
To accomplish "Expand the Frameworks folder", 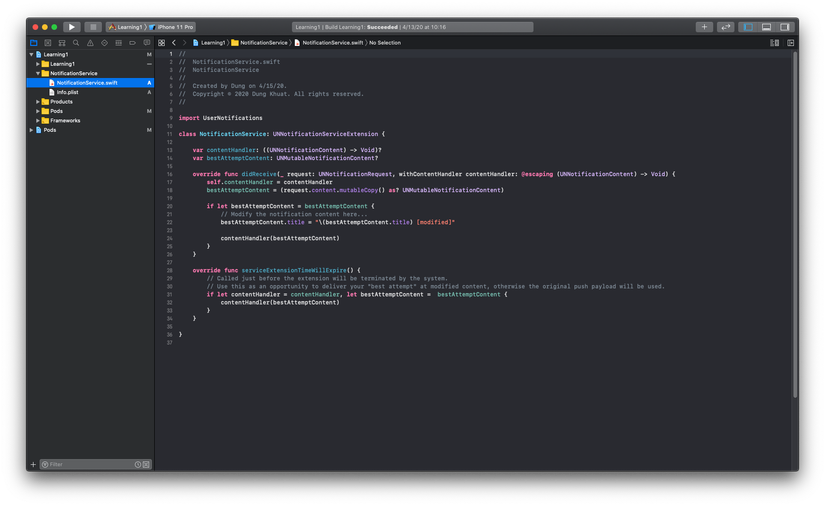I will [x=38, y=121].
